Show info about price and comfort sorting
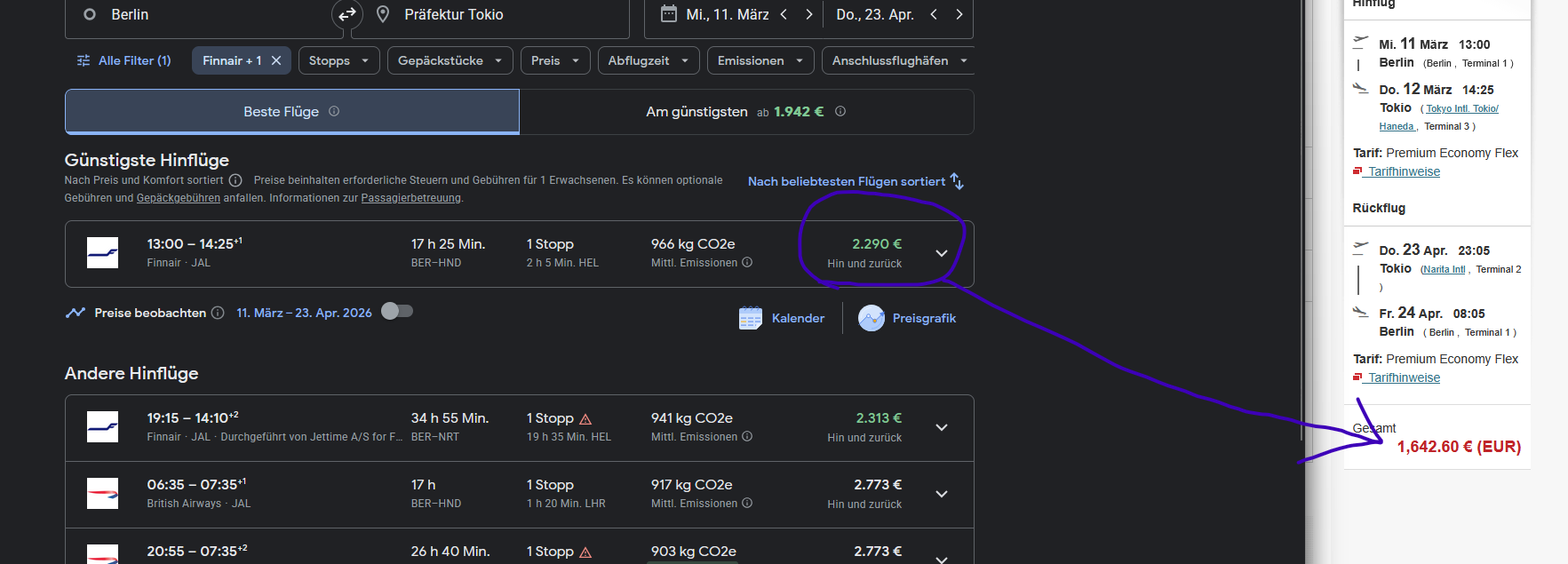 point(235,180)
